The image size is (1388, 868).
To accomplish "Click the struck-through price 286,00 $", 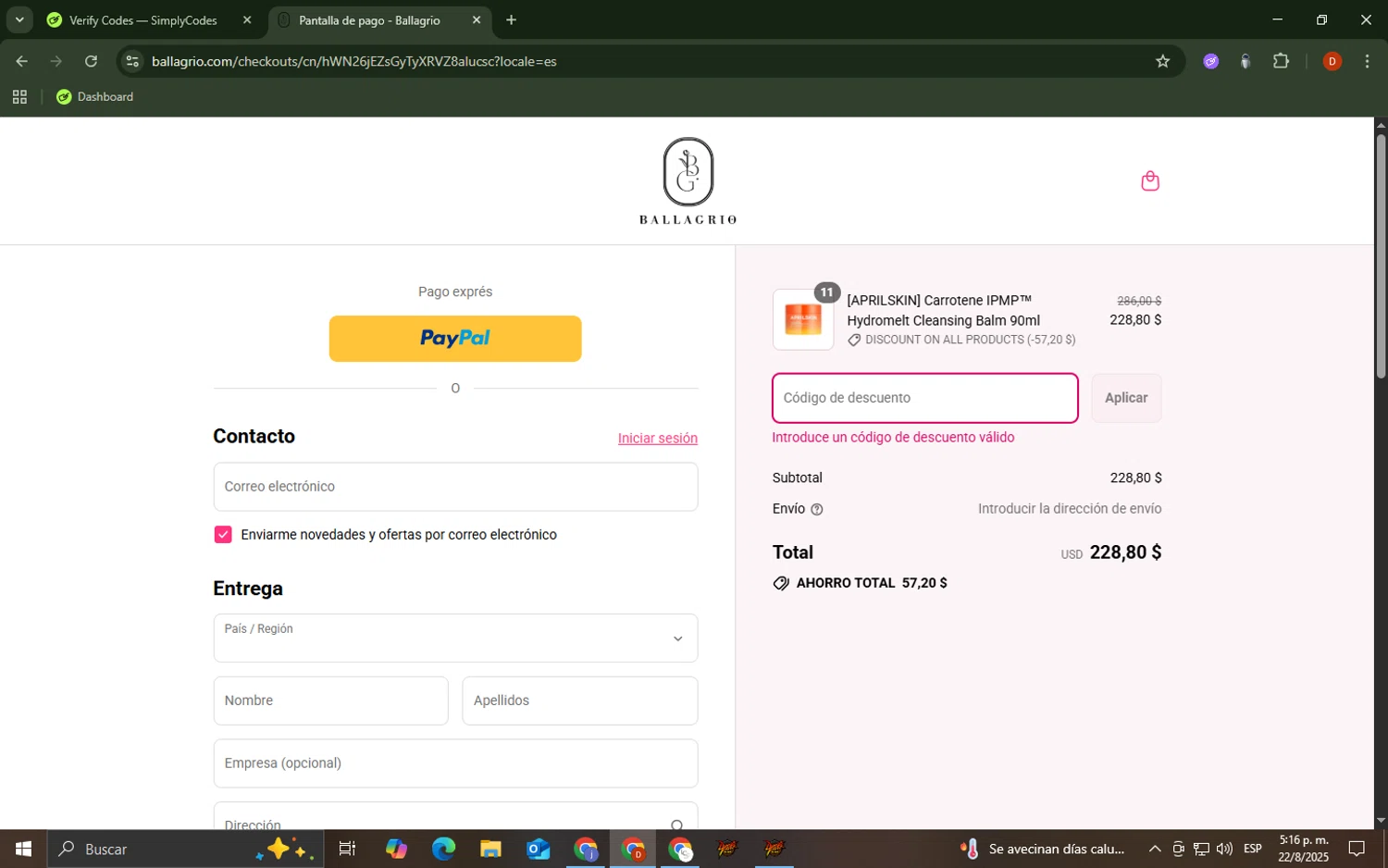I will click(x=1139, y=301).
